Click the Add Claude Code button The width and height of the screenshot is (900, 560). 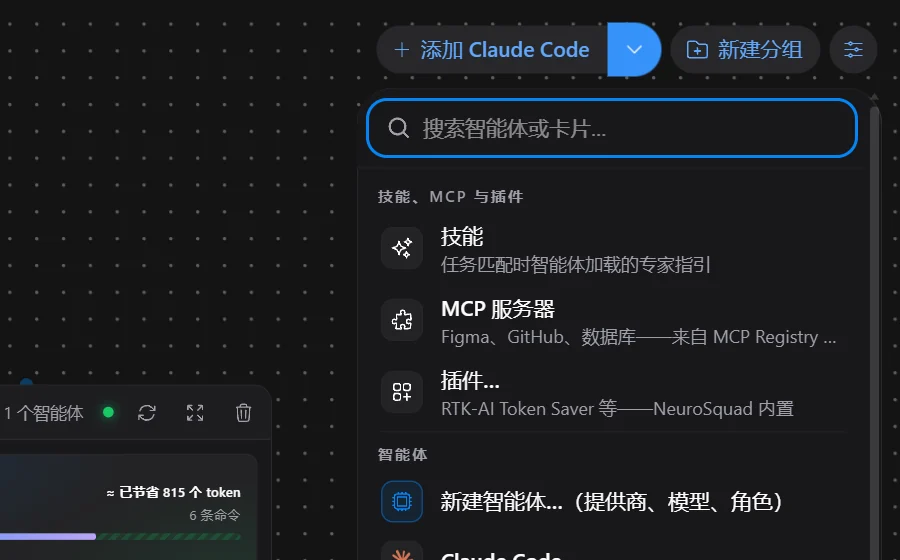click(x=492, y=50)
